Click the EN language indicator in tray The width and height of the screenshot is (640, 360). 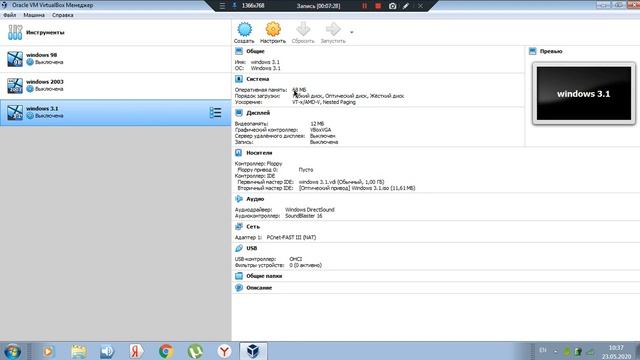tap(543, 350)
